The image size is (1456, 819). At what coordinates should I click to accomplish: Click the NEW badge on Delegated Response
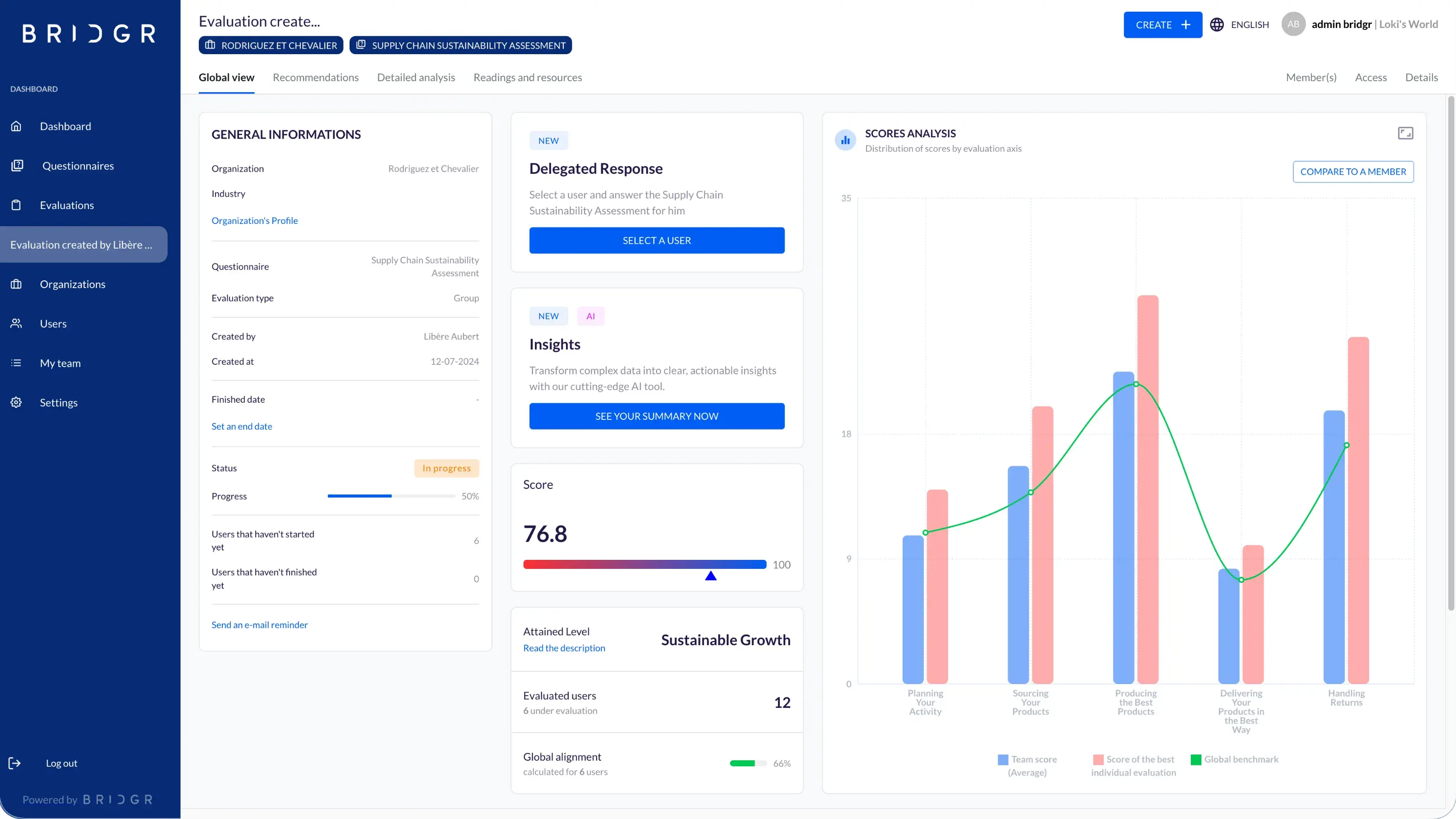(548, 140)
